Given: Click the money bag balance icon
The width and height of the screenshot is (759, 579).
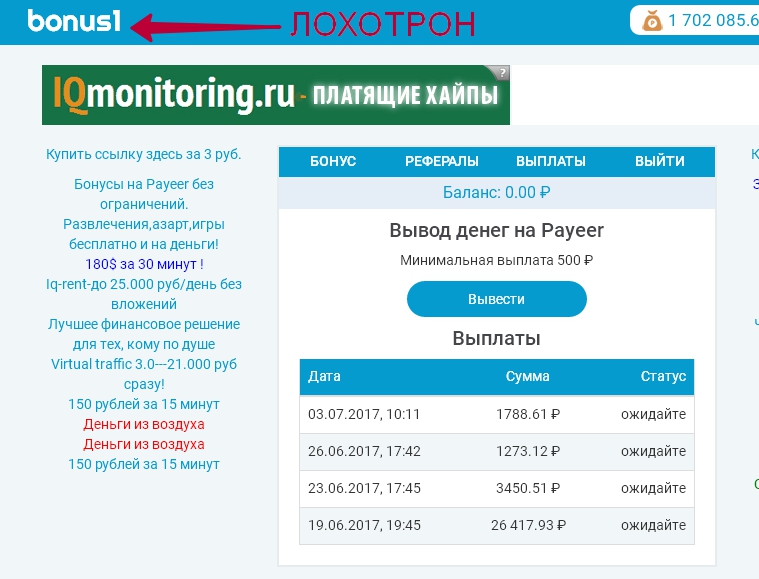Looking at the screenshot, I should click(x=652, y=21).
